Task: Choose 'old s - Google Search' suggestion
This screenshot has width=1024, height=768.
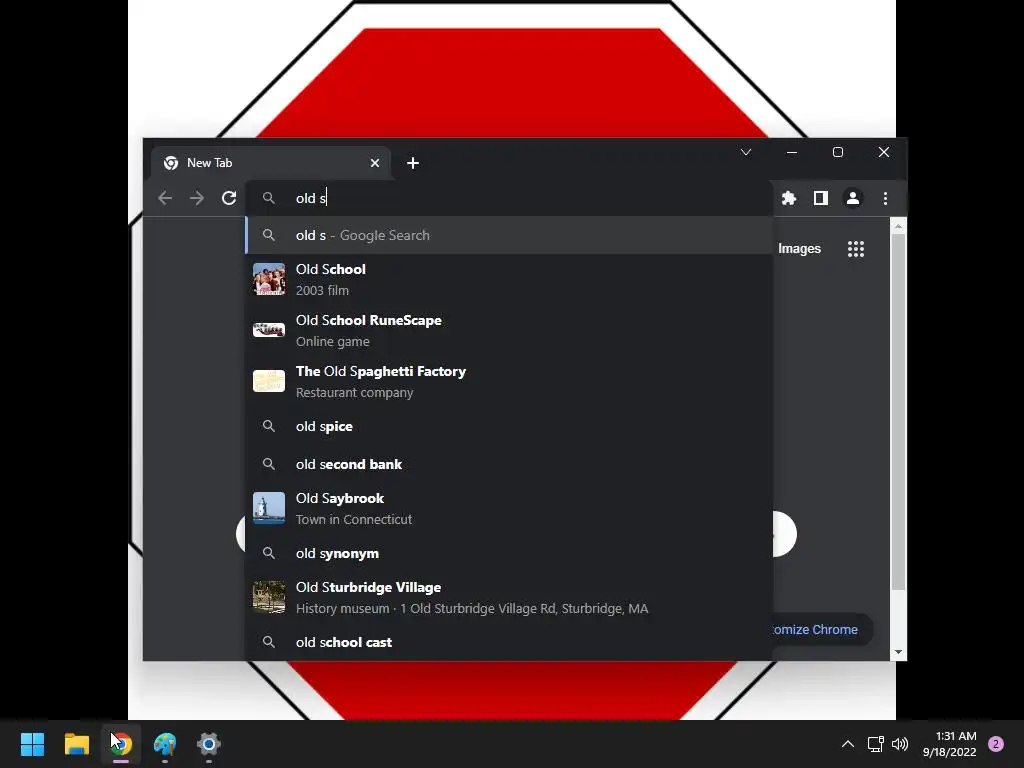Action: pyautogui.click(x=509, y=235)
